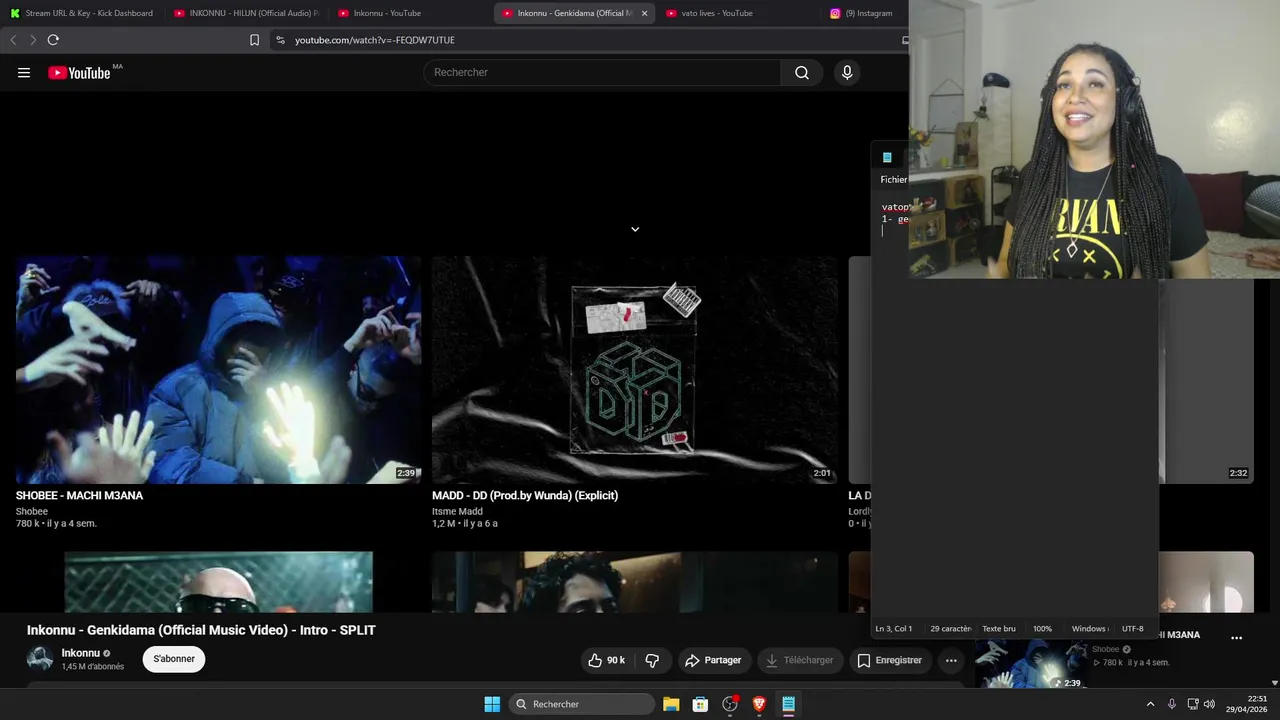
Task: Open the Inkonnu channel avatar
Action: point(40,659)
